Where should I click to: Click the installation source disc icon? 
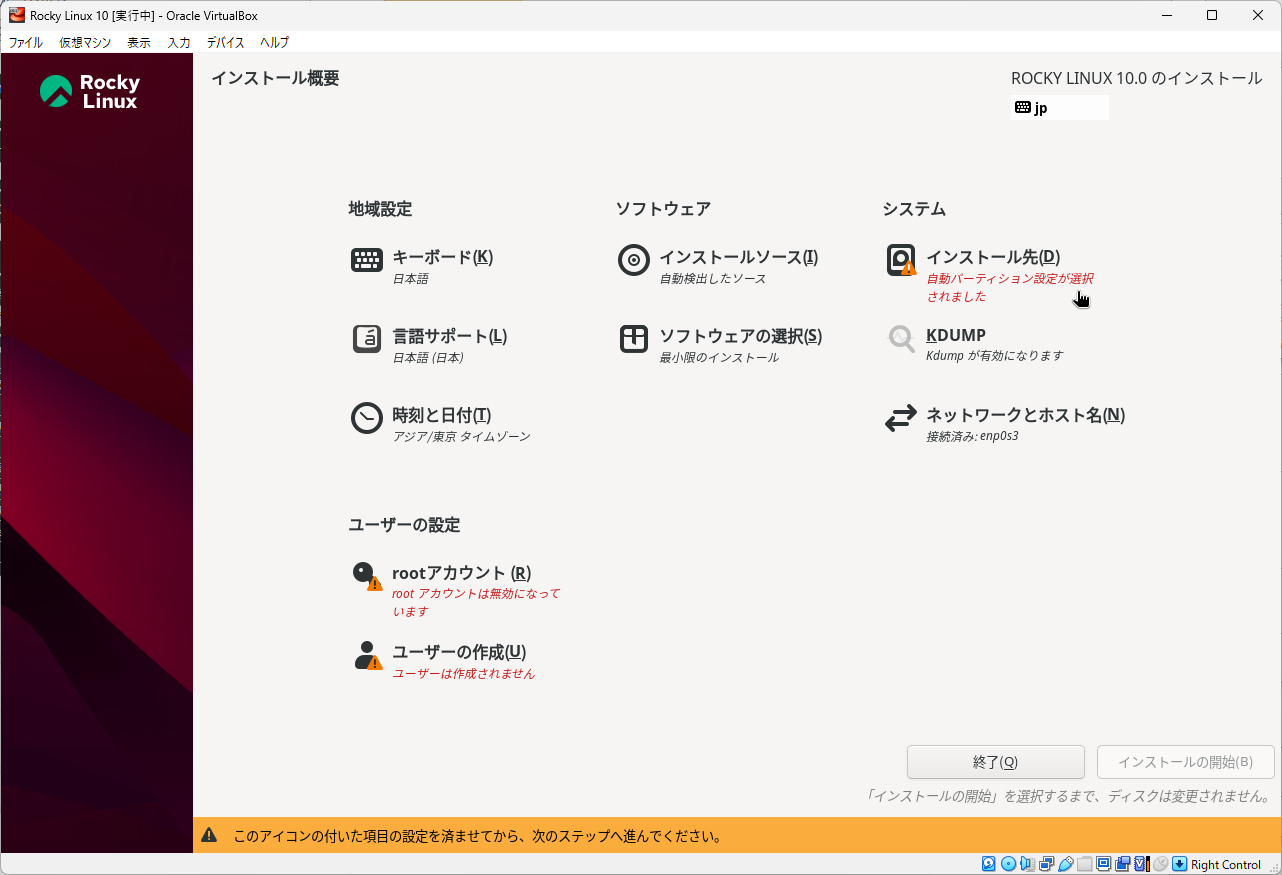pyautogui.click(x=634, y=260)
